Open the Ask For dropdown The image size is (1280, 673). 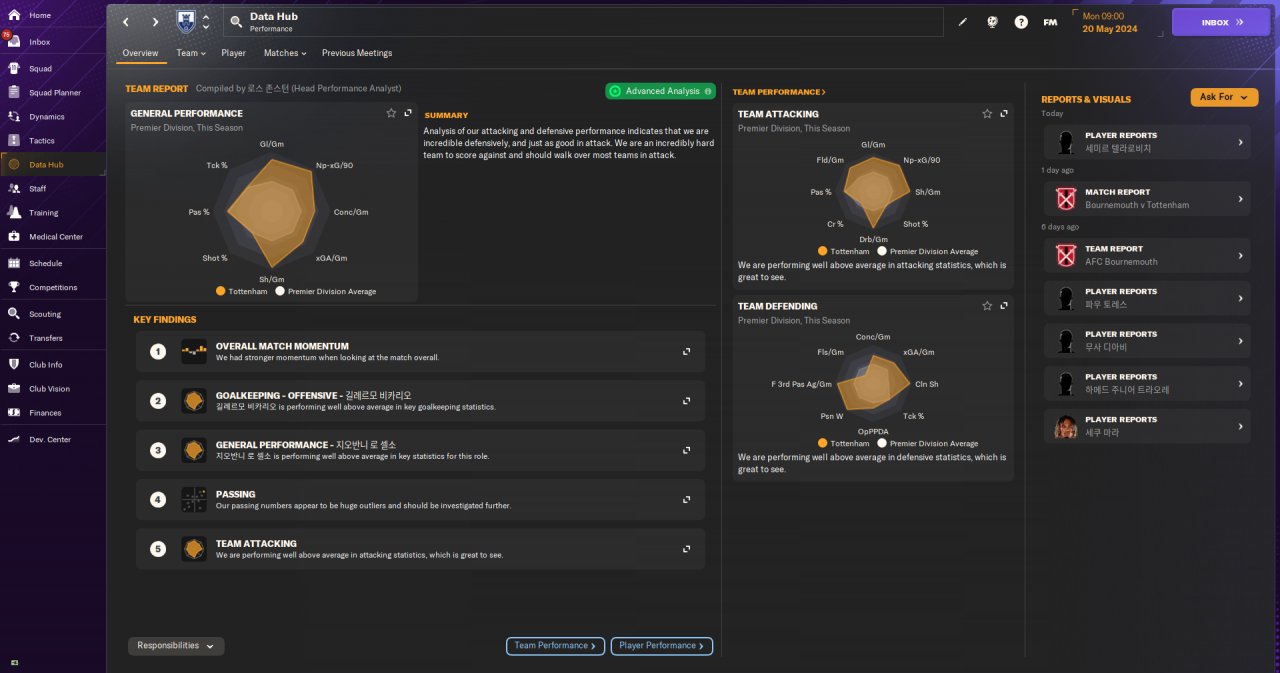[x=1224, y=97]
